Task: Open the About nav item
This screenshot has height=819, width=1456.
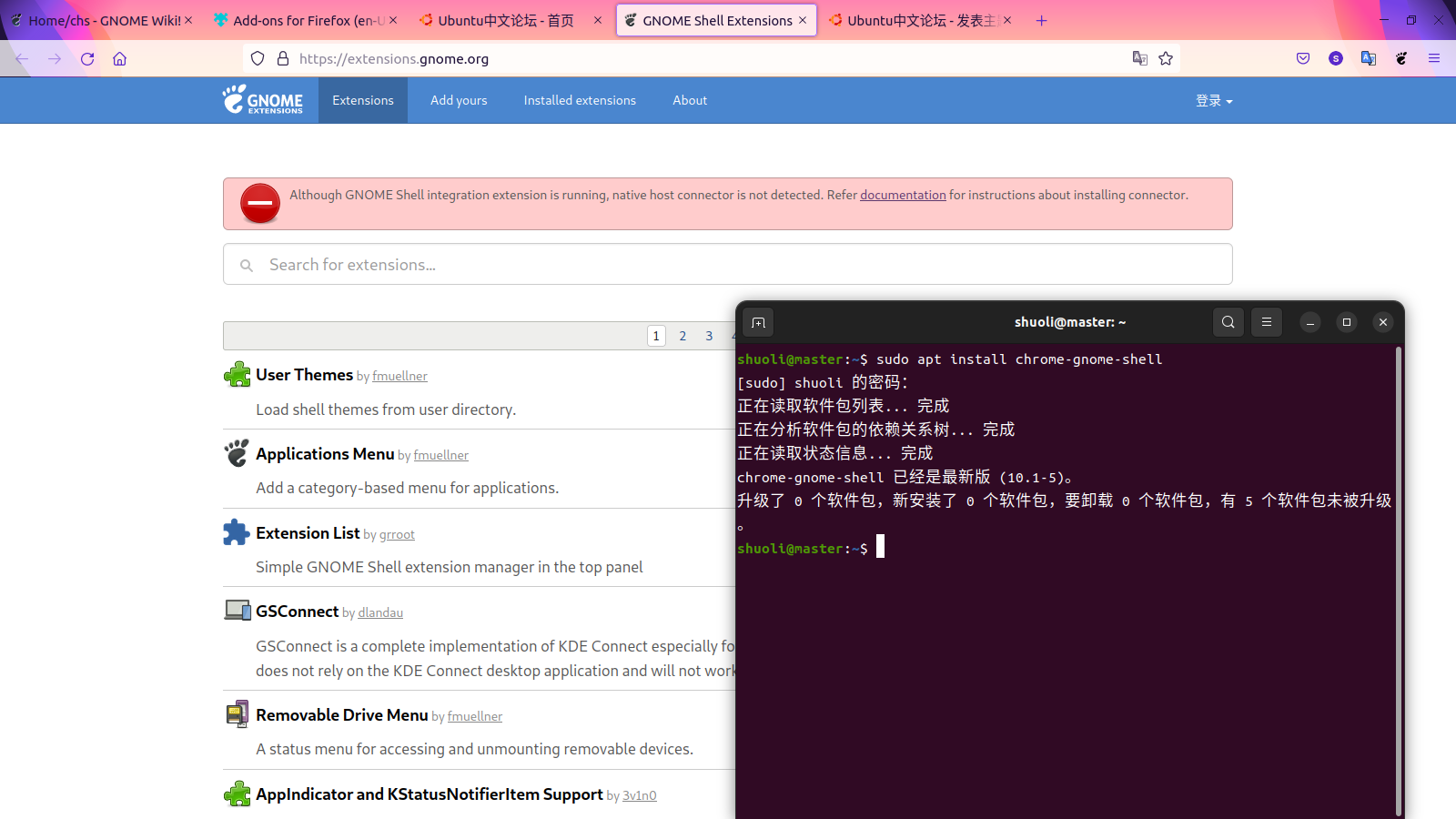Action: (x=690, y=100)
